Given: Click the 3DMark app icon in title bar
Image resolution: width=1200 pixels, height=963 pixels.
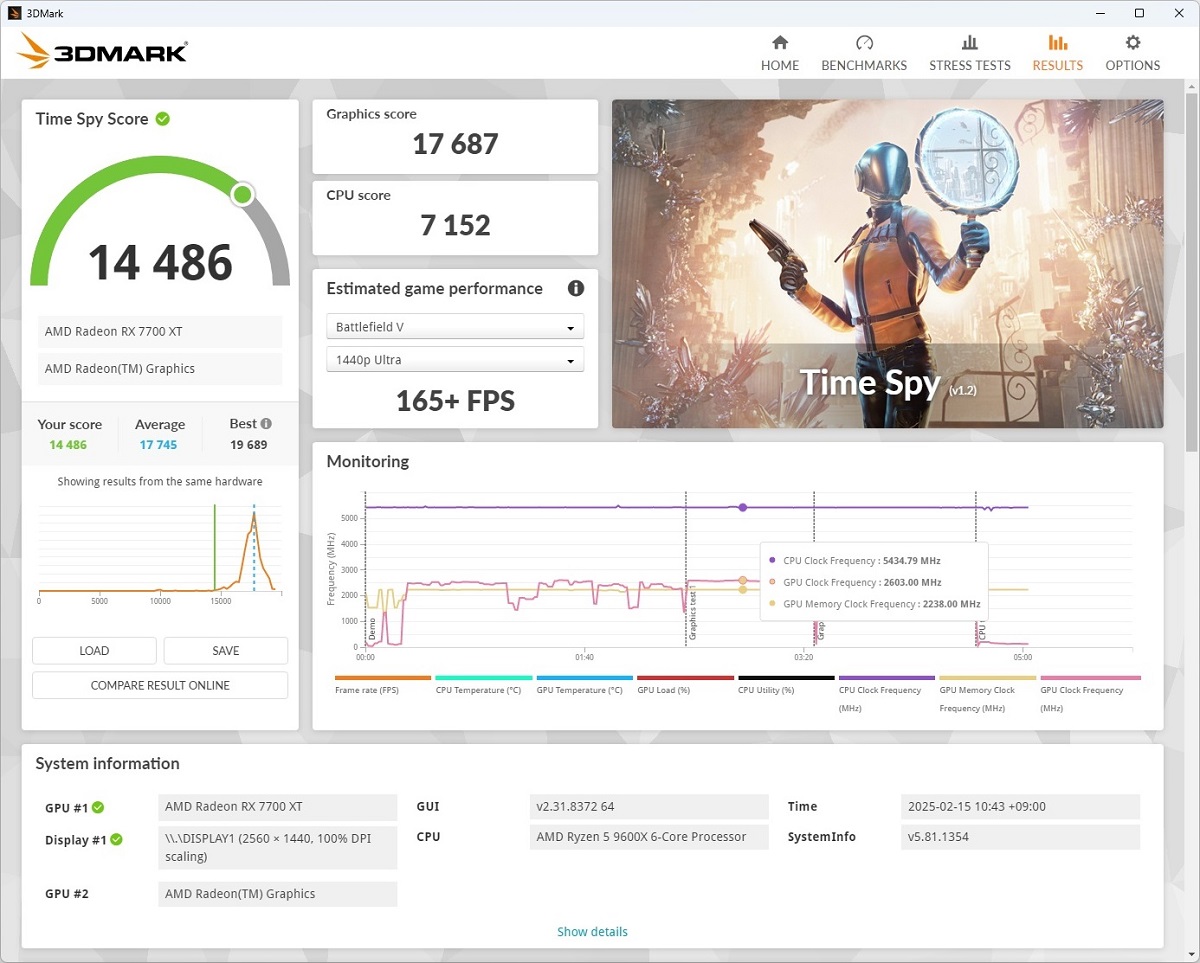Looking at the screenshot, I should tap(14, 13).
